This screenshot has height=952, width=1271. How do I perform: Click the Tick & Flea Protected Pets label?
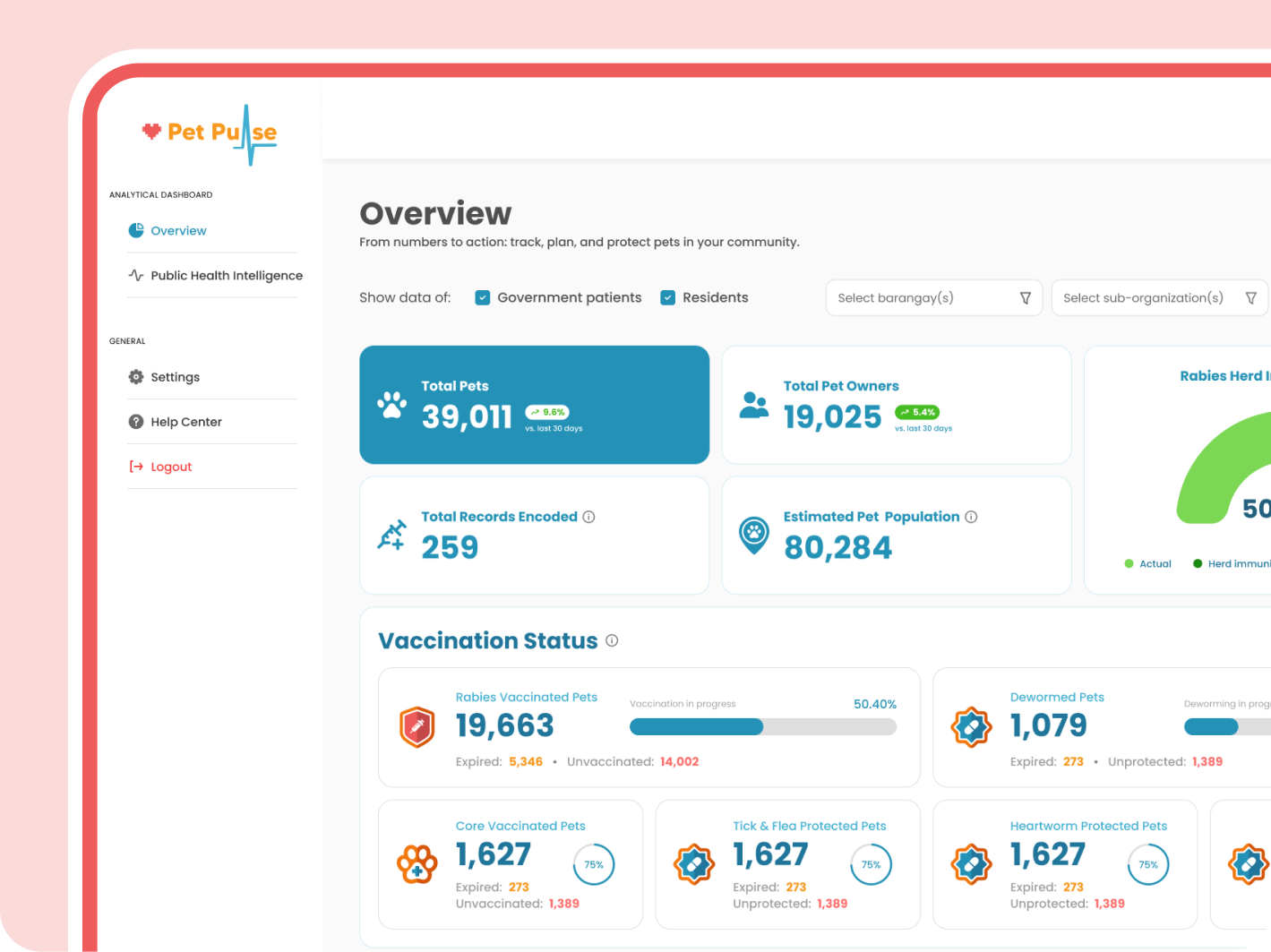point(810,826)
